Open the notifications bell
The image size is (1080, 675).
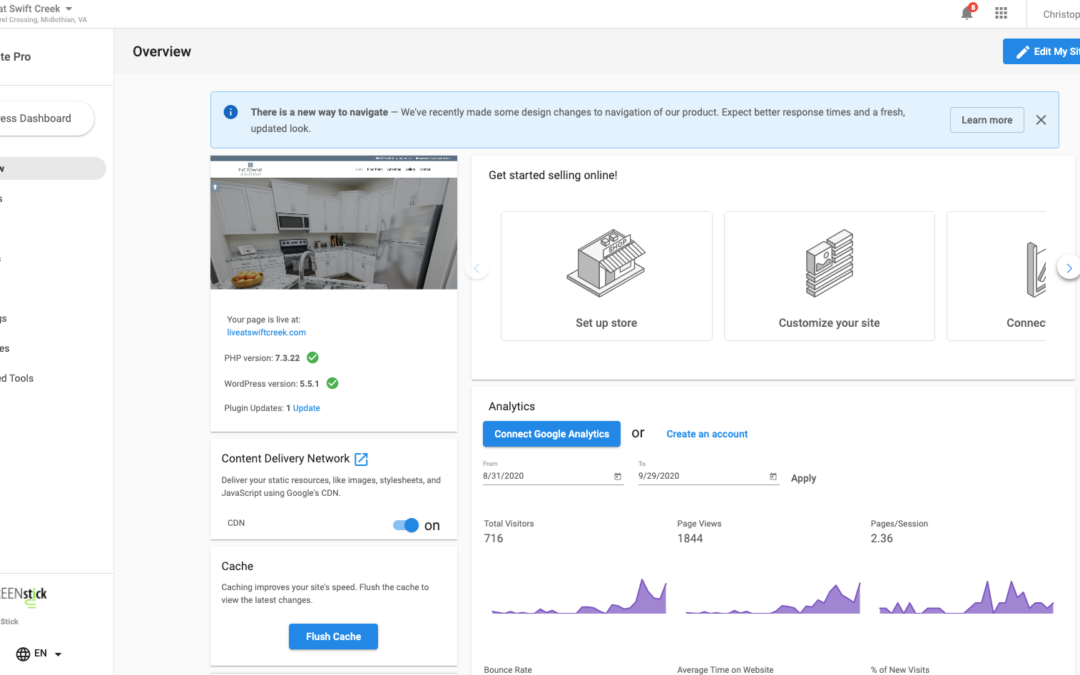[x=967, y=13]
